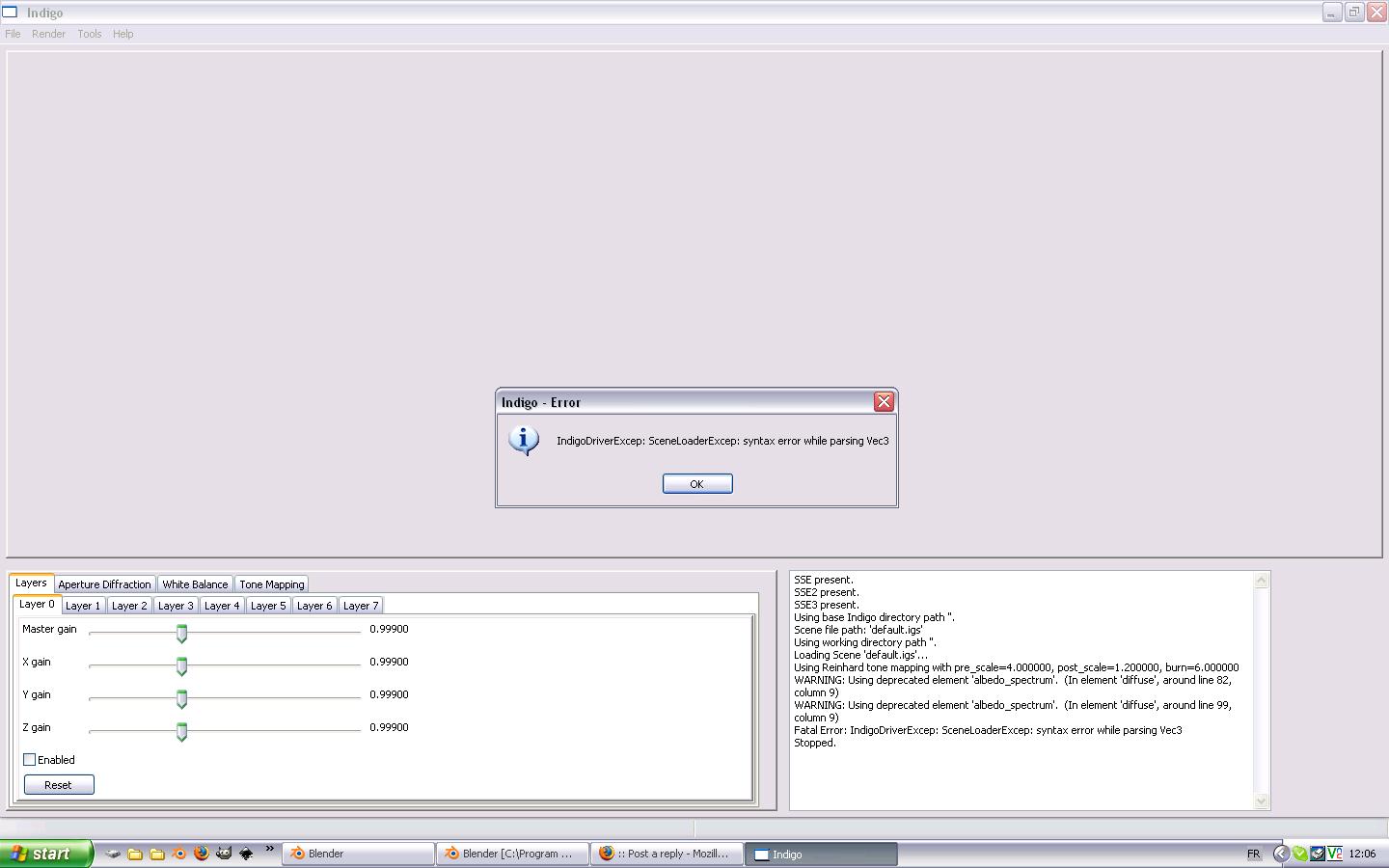Switch to Blender taskbar window
1389x868 pixels.
[x=358, y=854]
